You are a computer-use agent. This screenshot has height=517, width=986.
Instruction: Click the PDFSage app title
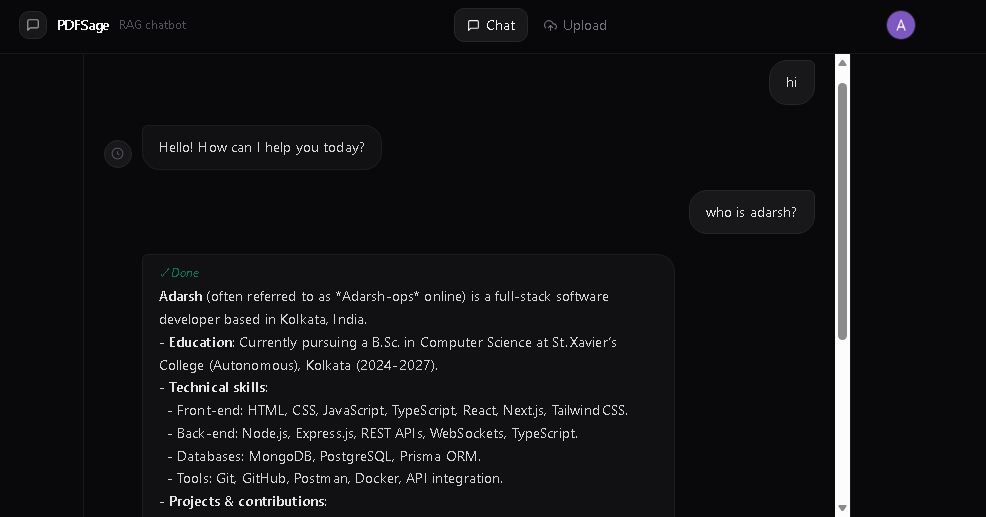point(82,25)
